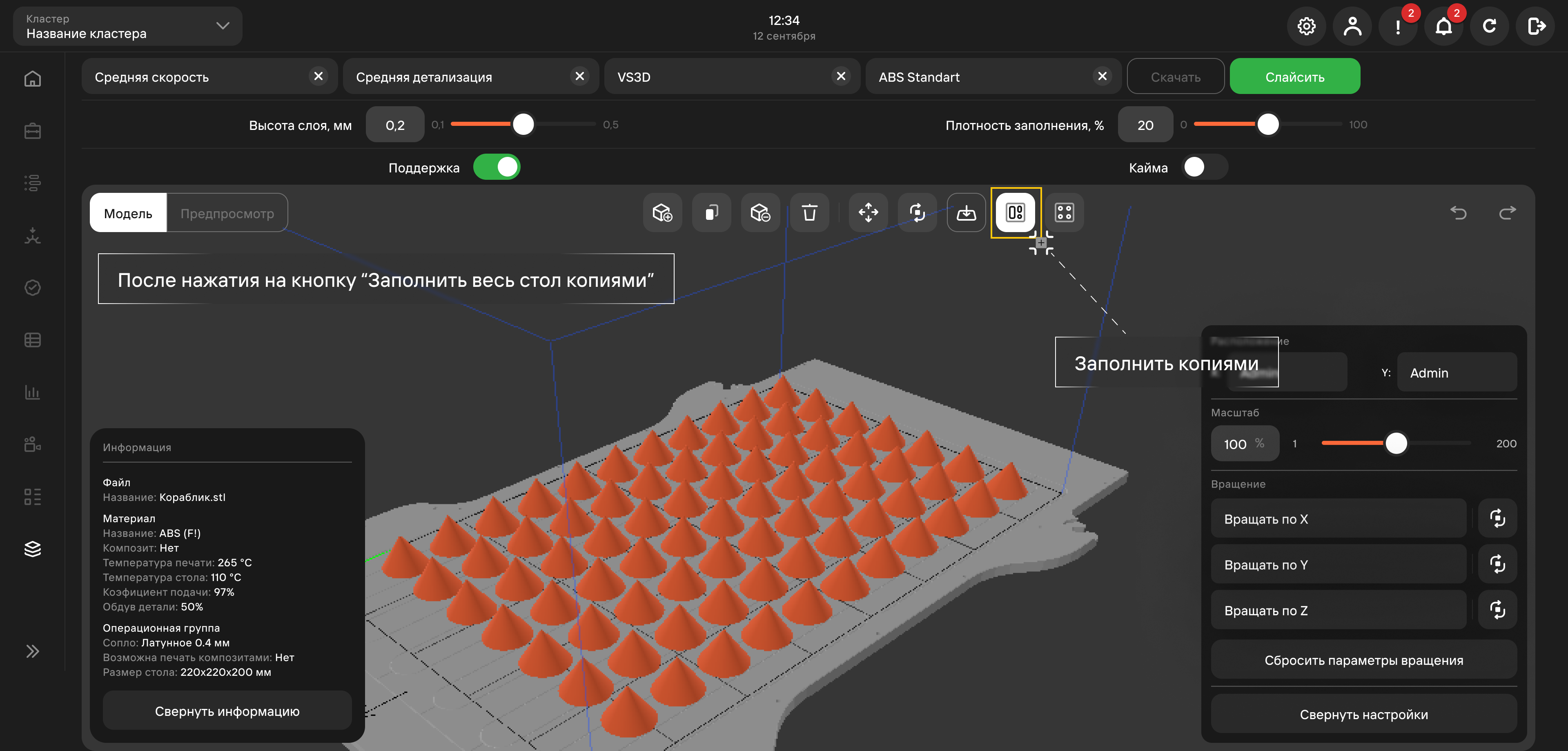This screenshot has height=751, width=1568.
Task: Open the layers slicer icon in the sidebar
Action: [x=33, y=549]
